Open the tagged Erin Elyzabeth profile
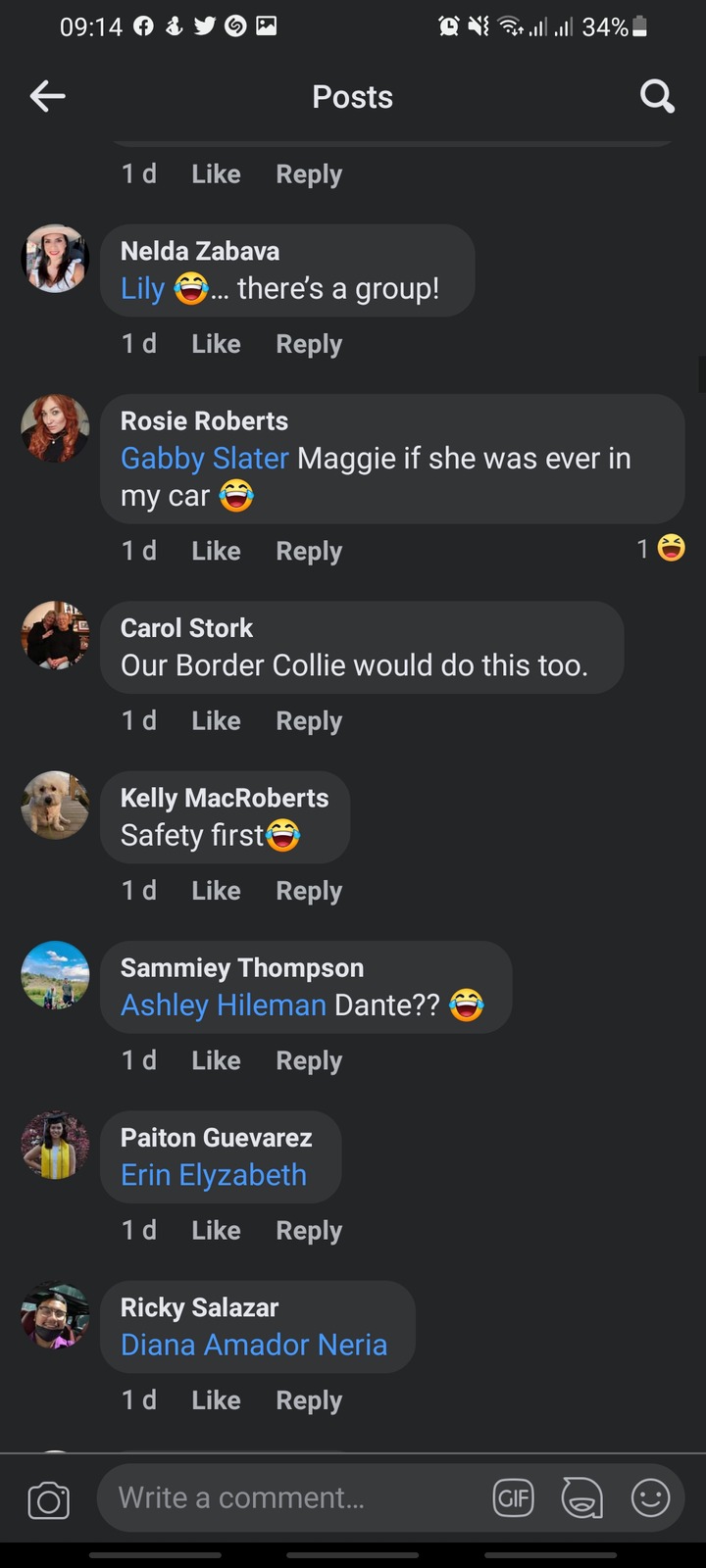 [214, 1174]
